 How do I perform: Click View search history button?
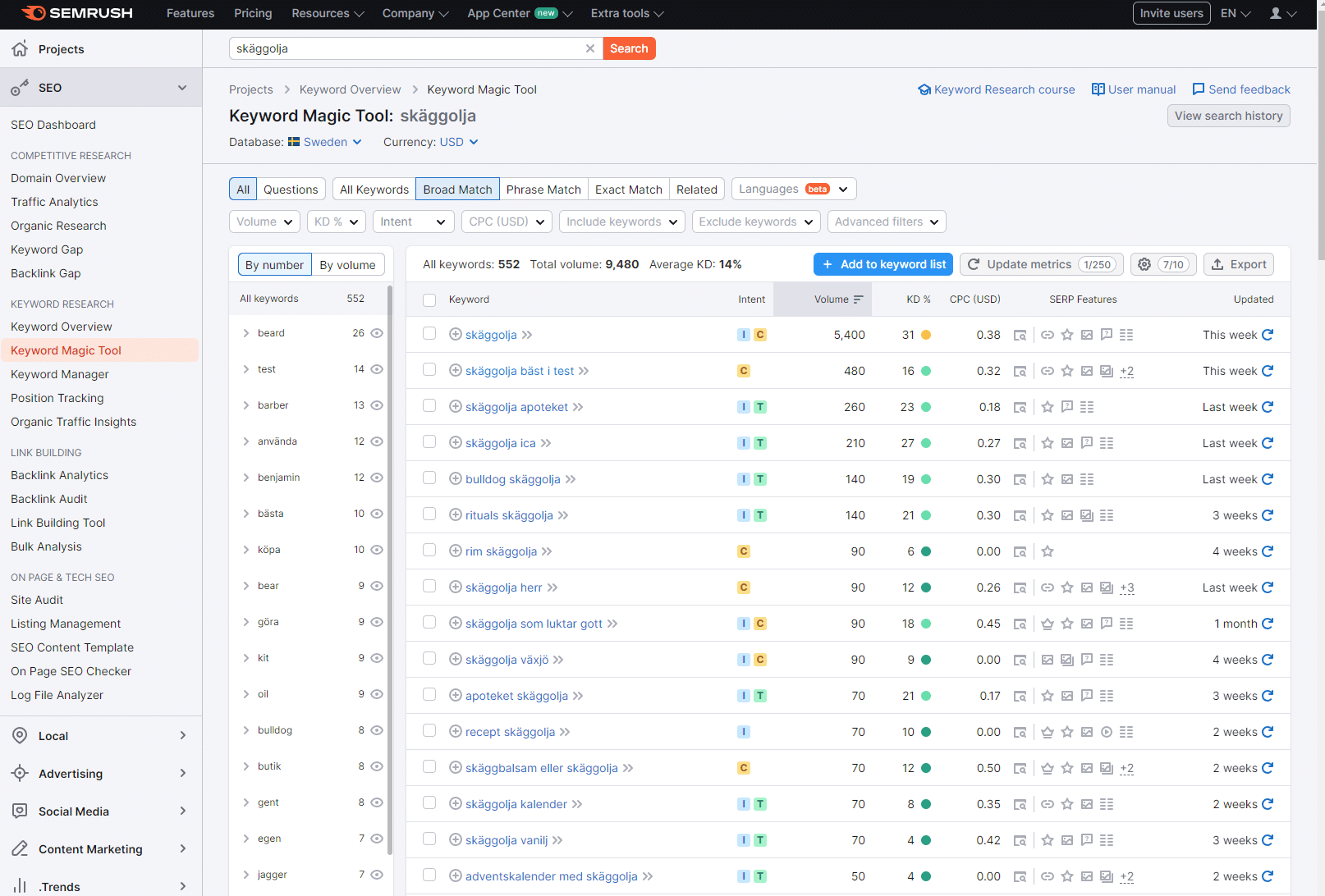[1229, 116]
